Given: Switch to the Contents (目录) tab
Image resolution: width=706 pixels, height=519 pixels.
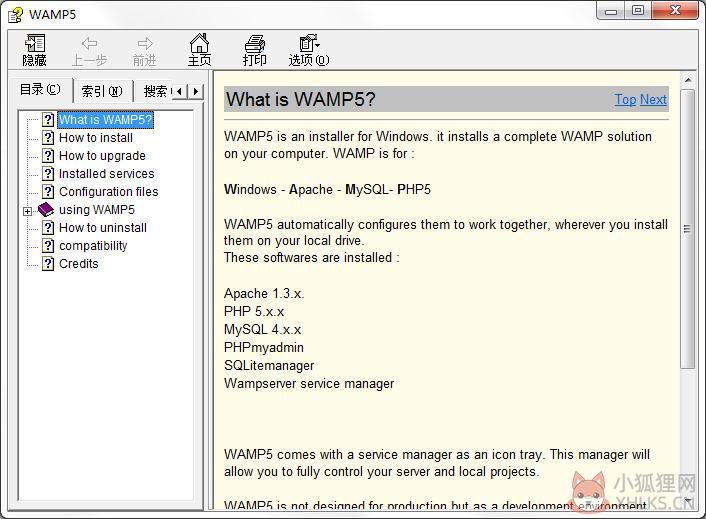Looking at the screenshot, I should 40,90.
